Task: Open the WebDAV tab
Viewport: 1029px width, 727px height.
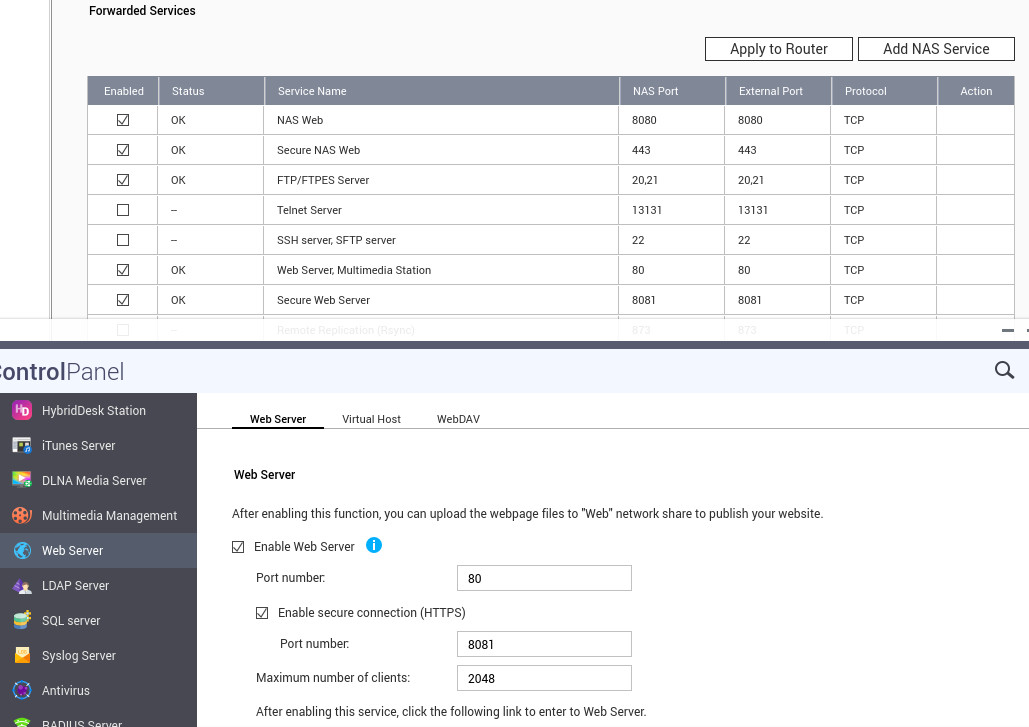Action: 458,419
